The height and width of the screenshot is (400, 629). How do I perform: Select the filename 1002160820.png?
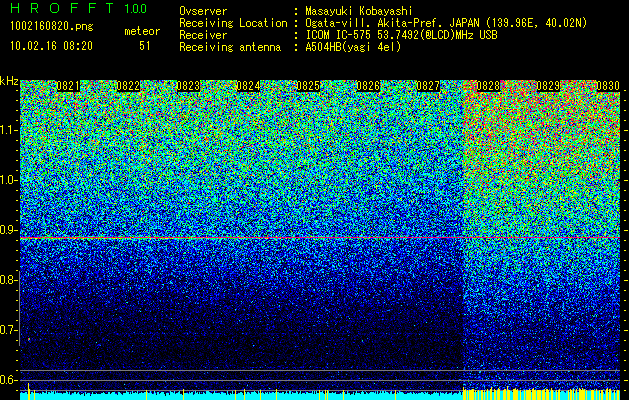(x=52, y=27)
